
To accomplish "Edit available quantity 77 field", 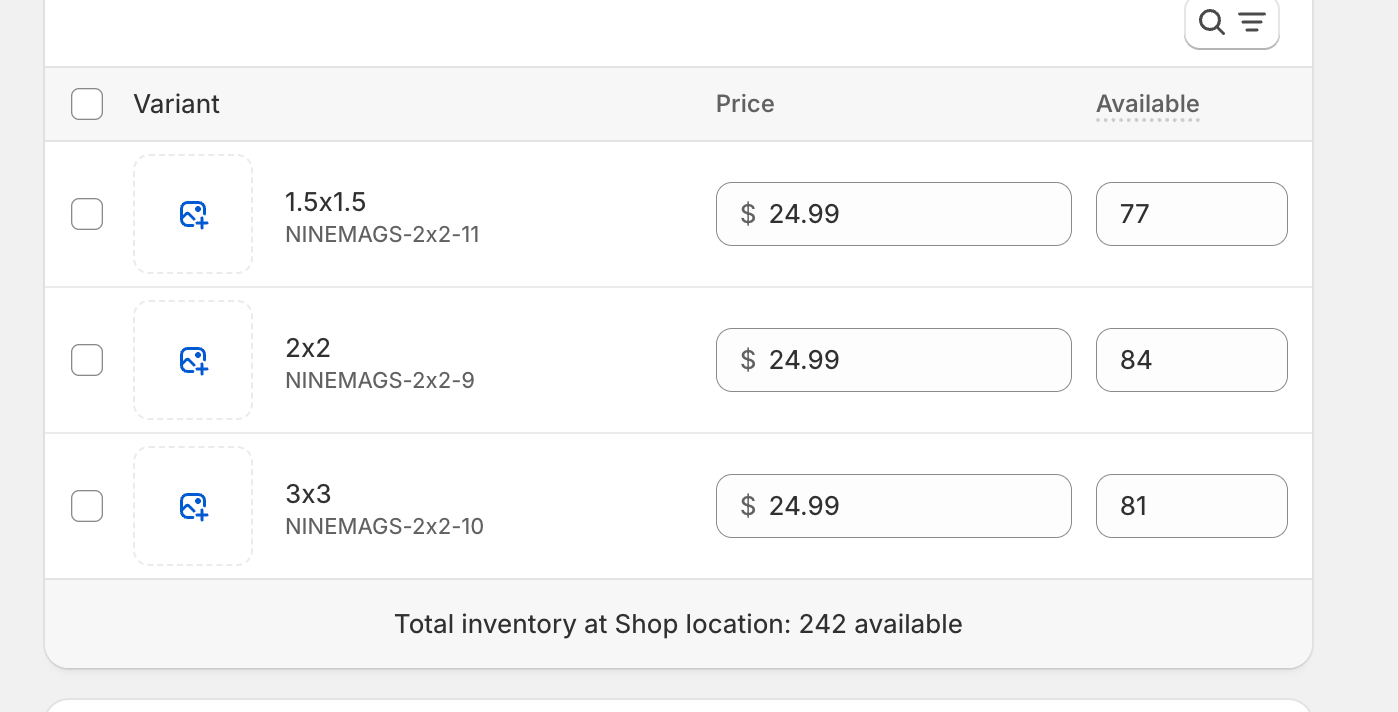I will pyautogui.click(x=1191, y=214).
